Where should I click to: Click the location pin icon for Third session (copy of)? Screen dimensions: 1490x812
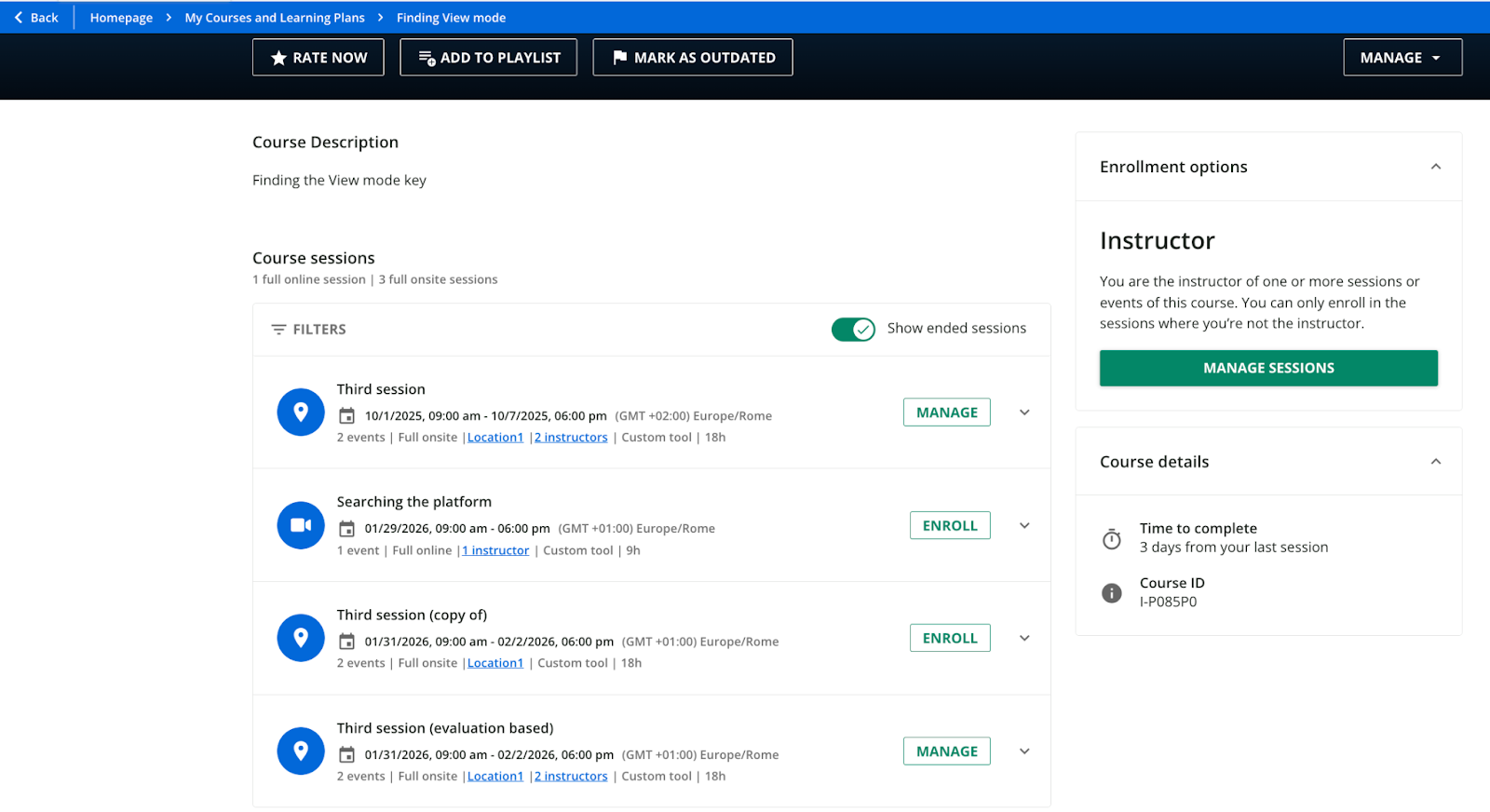301,638
